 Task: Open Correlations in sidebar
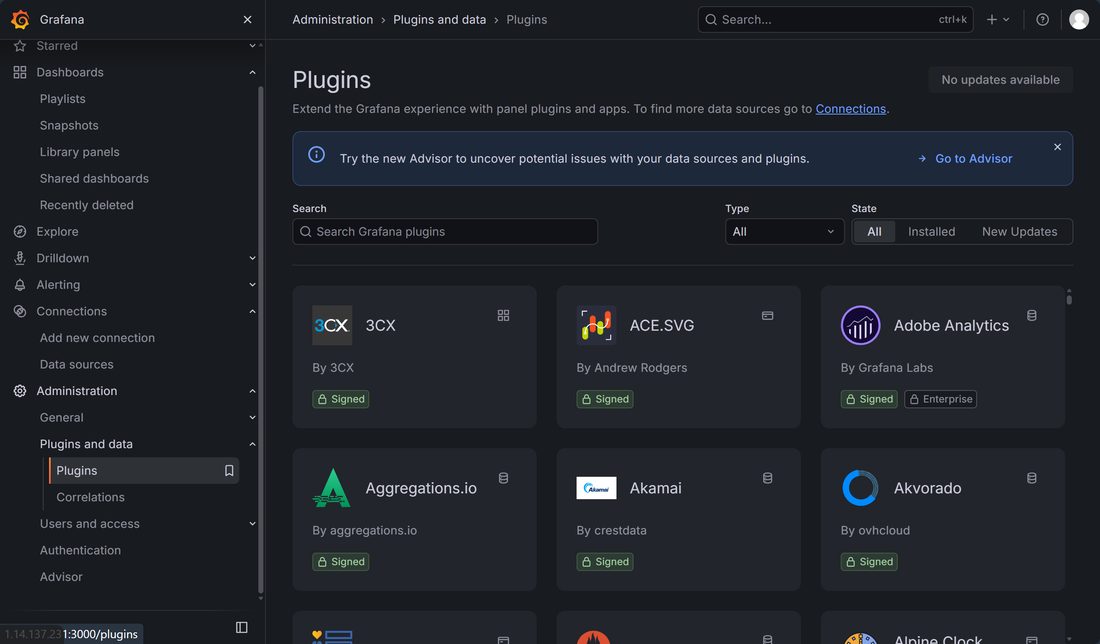pos(90,497)
